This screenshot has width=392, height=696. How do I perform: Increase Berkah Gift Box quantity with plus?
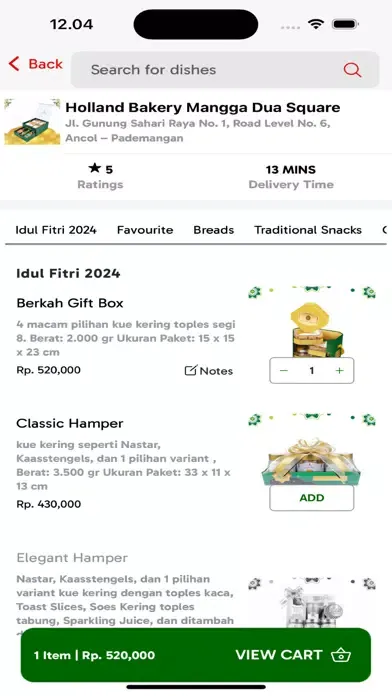(x=340, y=371)
